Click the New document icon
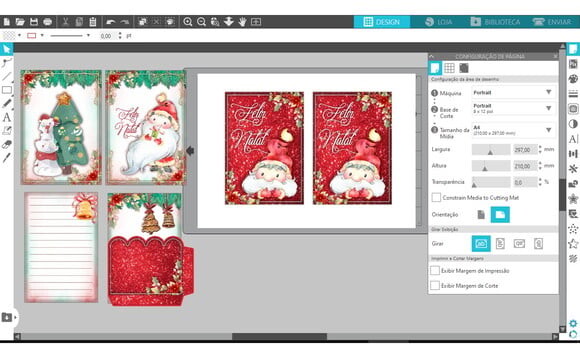The height and width of the screenshot is (363, 580). (x=7, y=22)
